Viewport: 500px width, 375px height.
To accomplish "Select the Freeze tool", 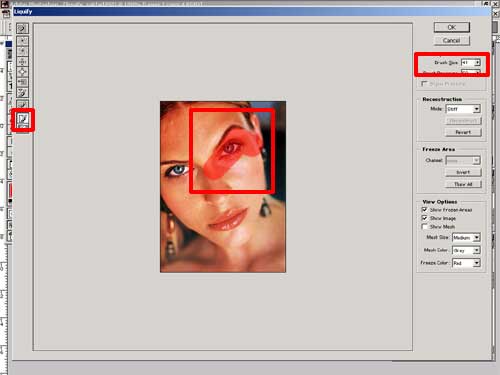I will click(x=23, y=119).
